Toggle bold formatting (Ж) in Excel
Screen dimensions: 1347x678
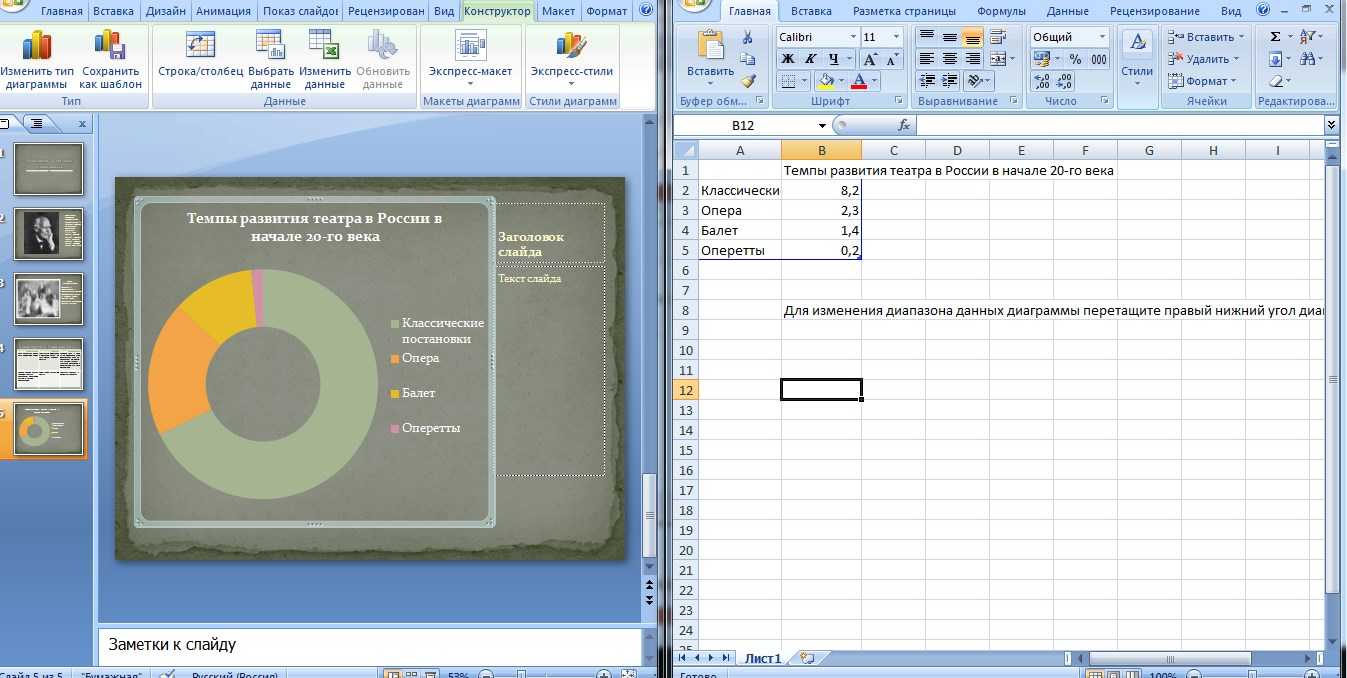pyautogui.click(x=788, y=59)
